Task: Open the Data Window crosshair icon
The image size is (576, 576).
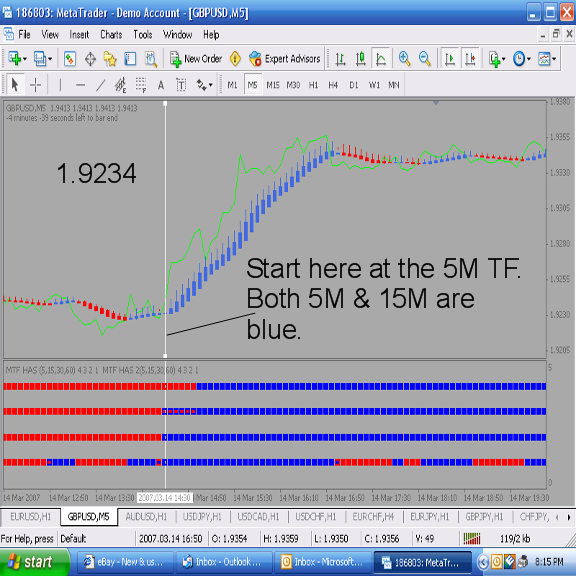Action: point(90,59)
